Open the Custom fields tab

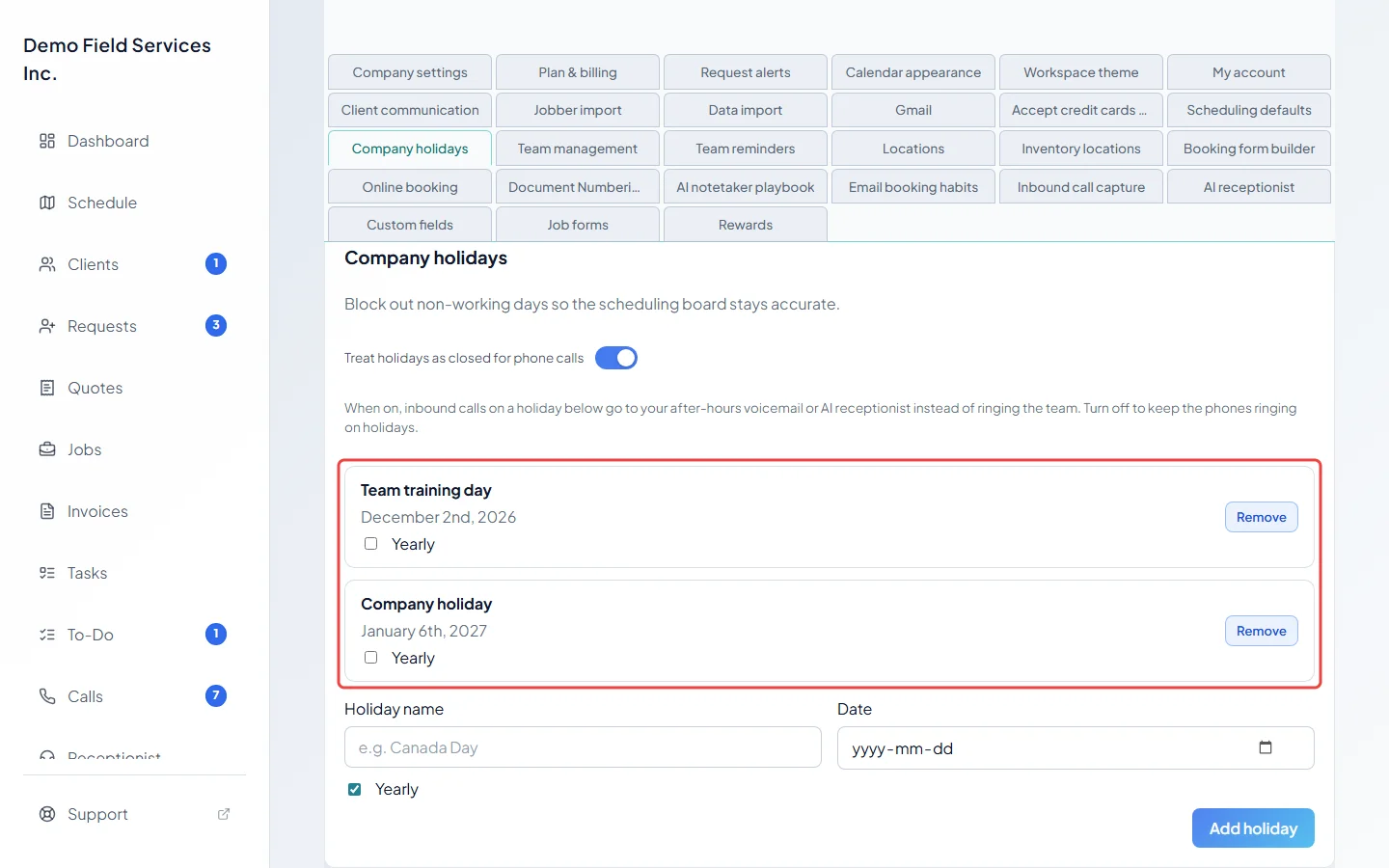[x=410, y=225]
